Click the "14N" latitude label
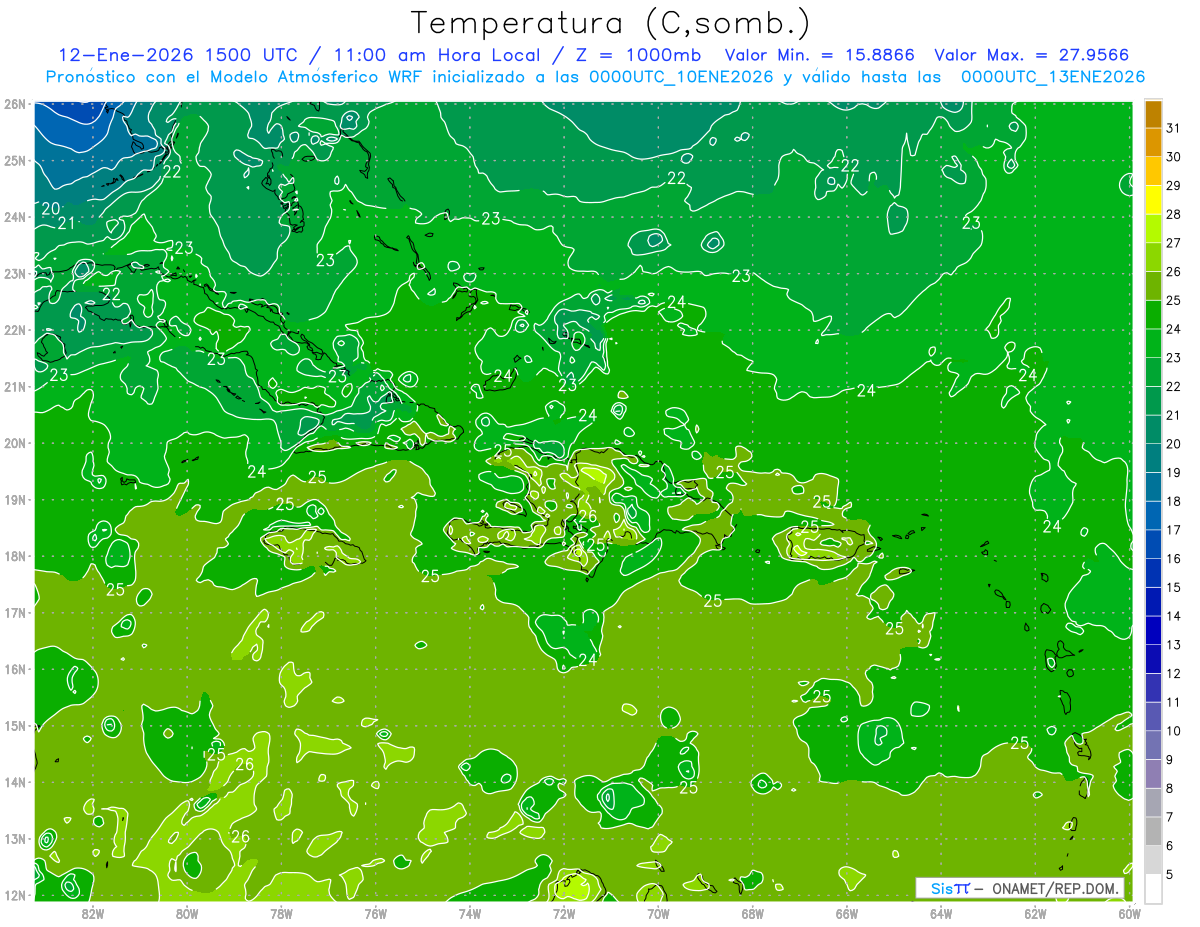 click(14, 782)
